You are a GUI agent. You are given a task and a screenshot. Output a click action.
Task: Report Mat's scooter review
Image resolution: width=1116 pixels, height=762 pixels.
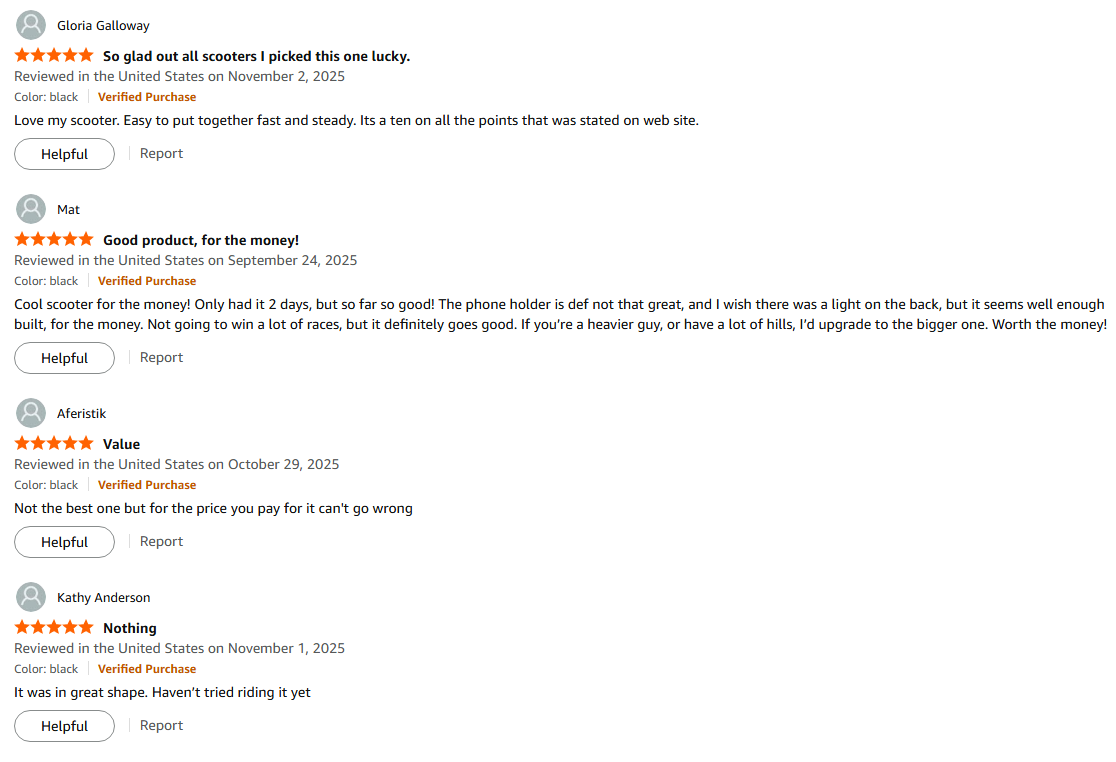coord(161,357)
